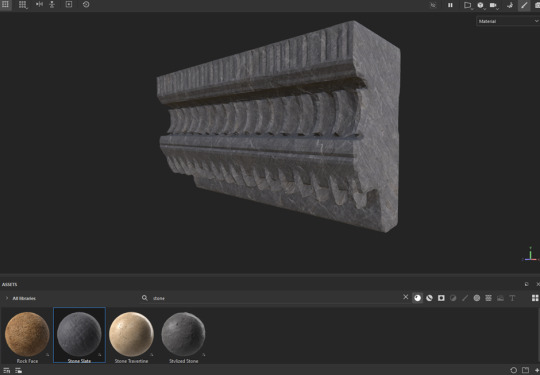Choose the Rock Face material sphere

[27, 335]
